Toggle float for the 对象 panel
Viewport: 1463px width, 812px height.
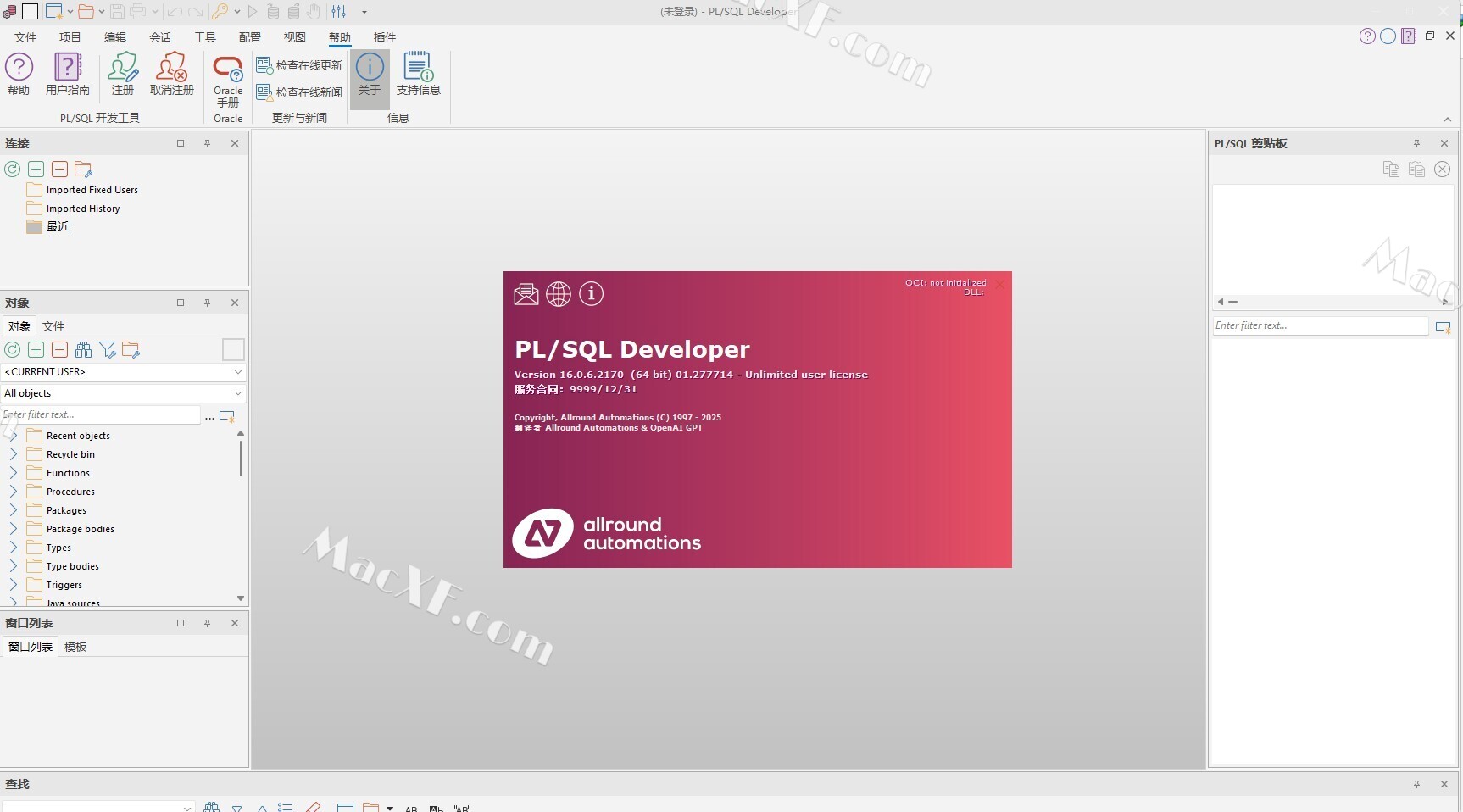click(181, 303)
